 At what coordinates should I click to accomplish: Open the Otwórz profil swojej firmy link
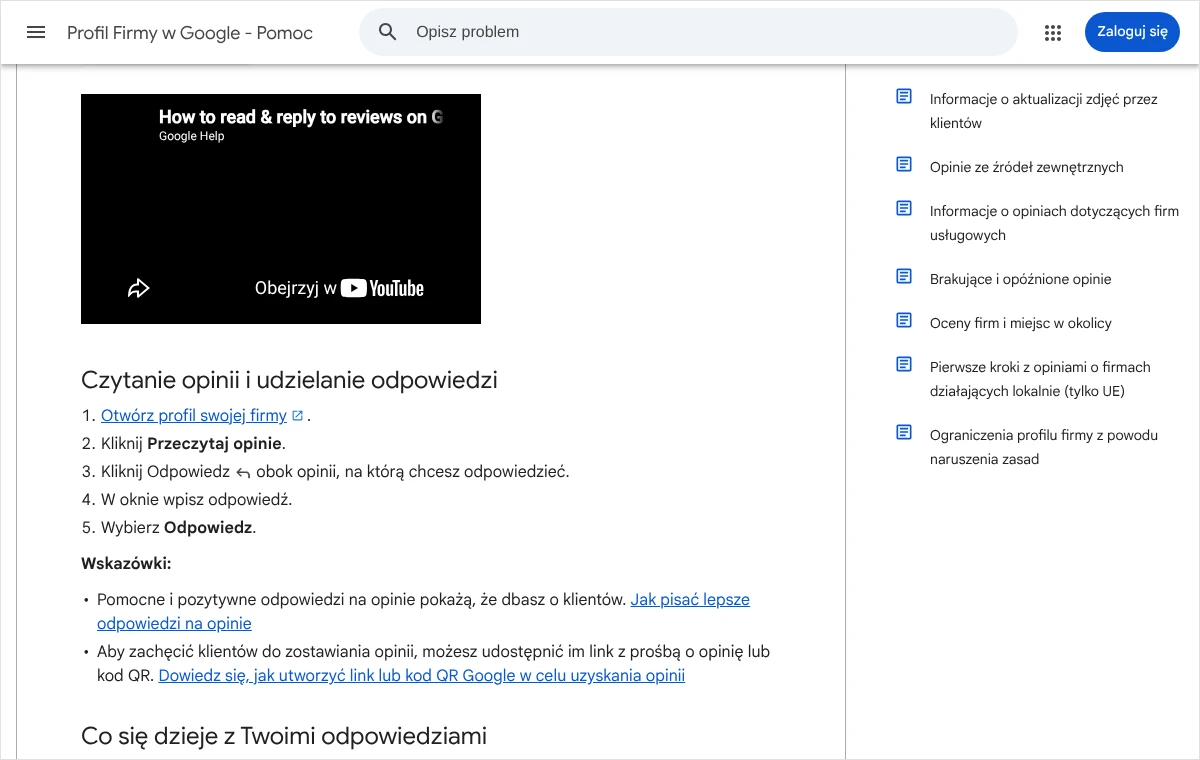click(x=194, y=415)
